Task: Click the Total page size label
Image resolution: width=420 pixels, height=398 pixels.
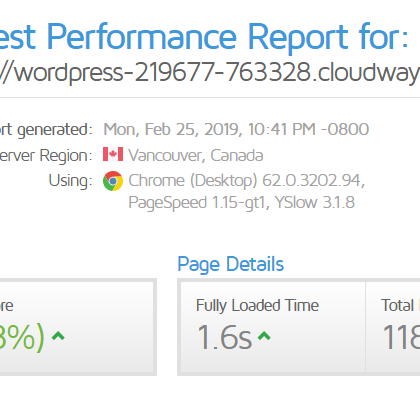Action: (400, 305)
